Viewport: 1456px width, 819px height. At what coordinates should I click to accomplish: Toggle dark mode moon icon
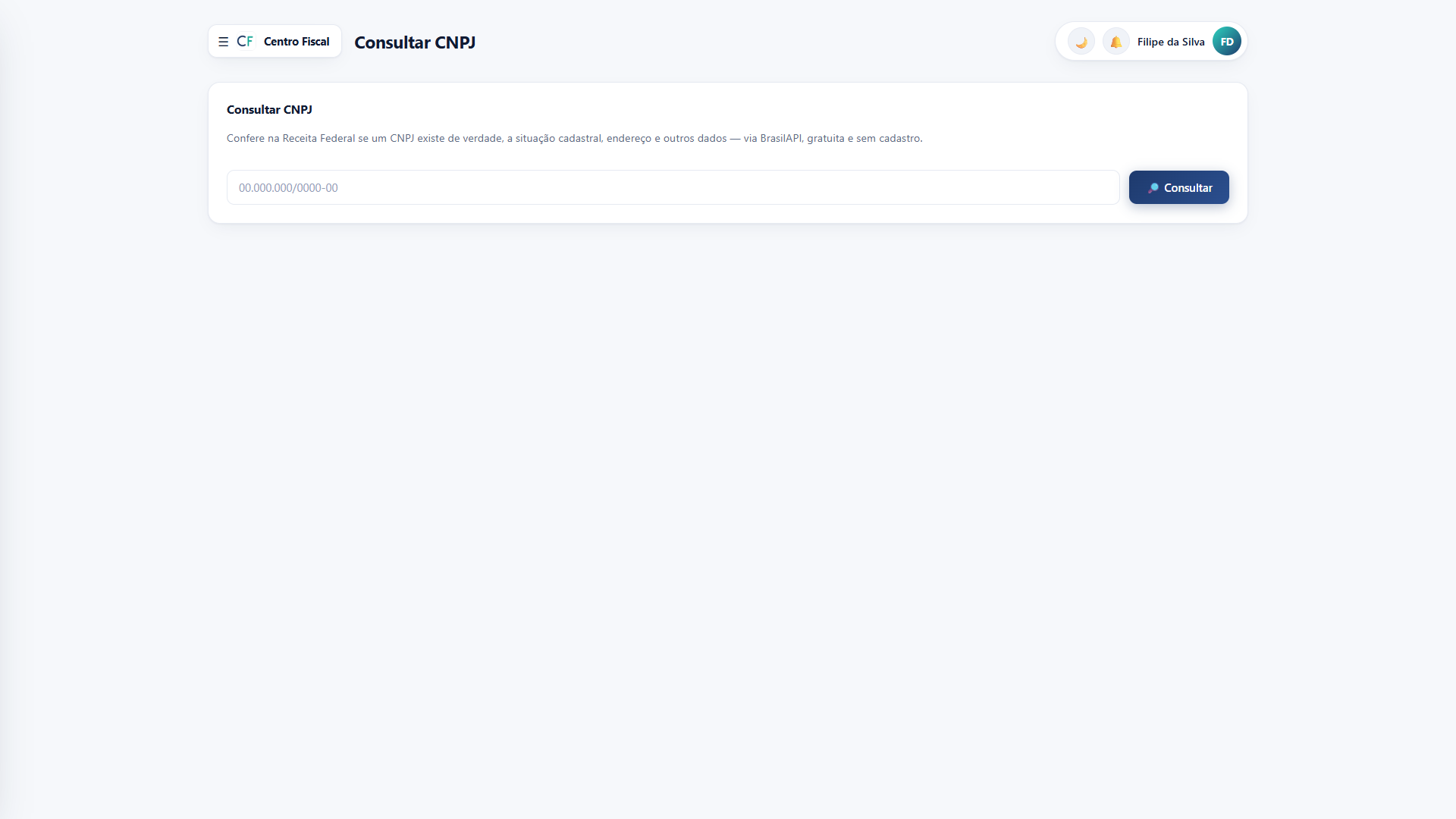click(1081, 42)
